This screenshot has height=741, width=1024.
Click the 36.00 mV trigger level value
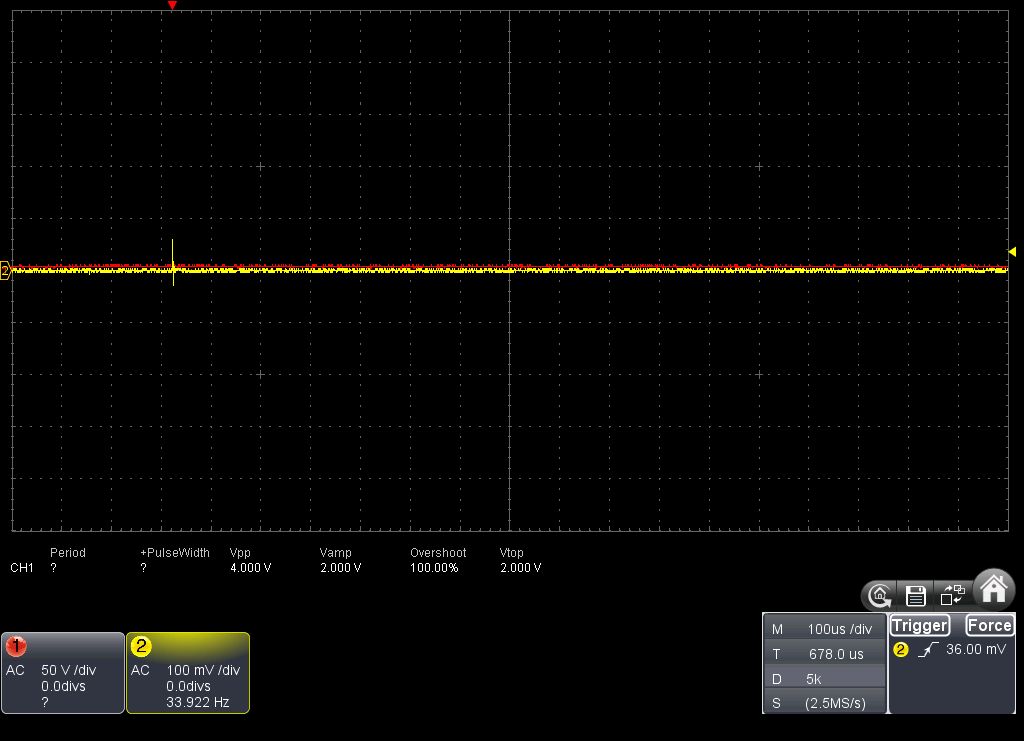point(976,649)
